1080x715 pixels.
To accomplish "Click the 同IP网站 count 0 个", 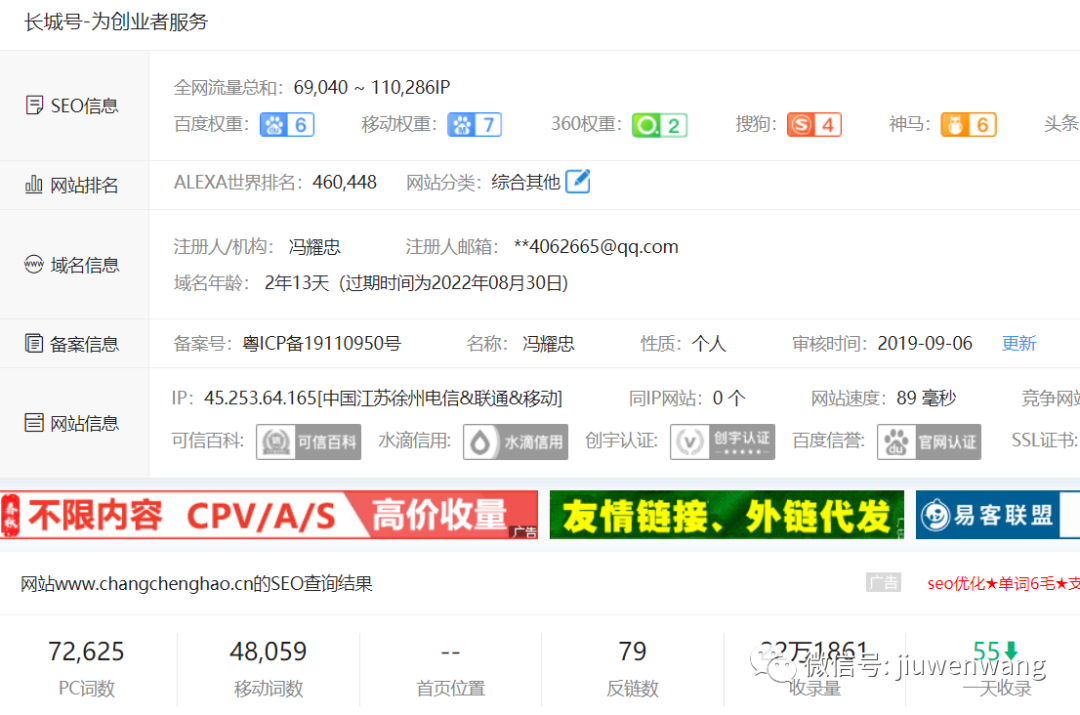I will [x=729, y=398].
